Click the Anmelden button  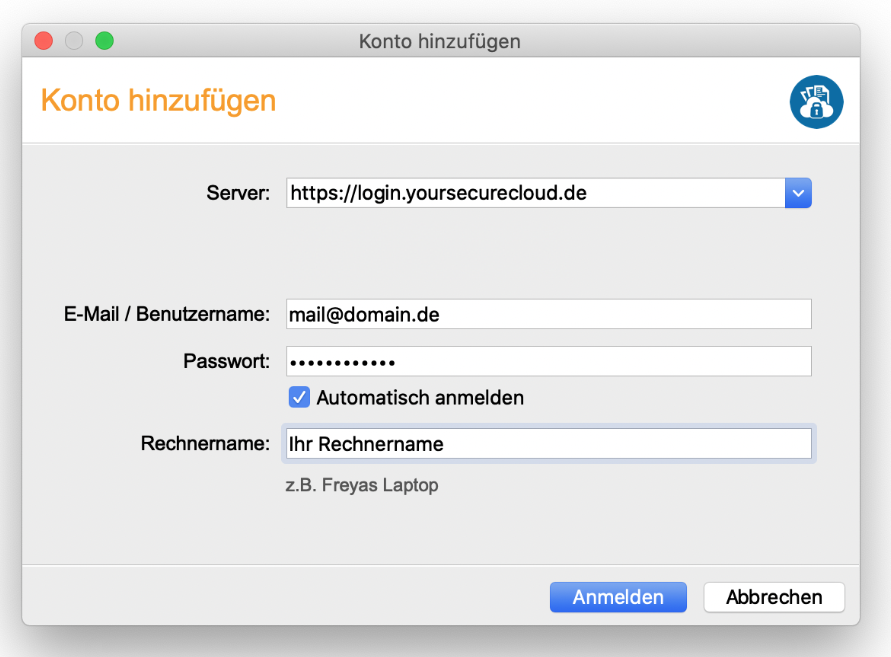point(618,597)
